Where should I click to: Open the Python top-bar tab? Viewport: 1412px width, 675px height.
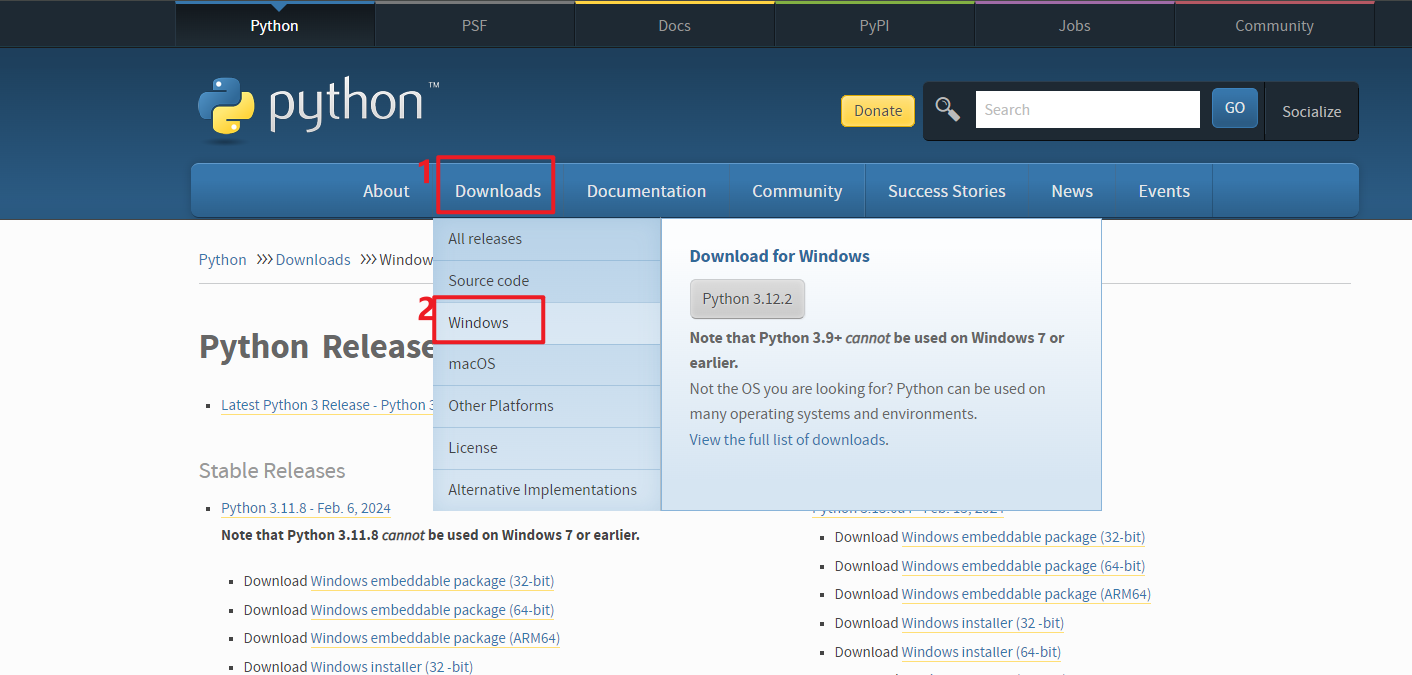(274, 25)
